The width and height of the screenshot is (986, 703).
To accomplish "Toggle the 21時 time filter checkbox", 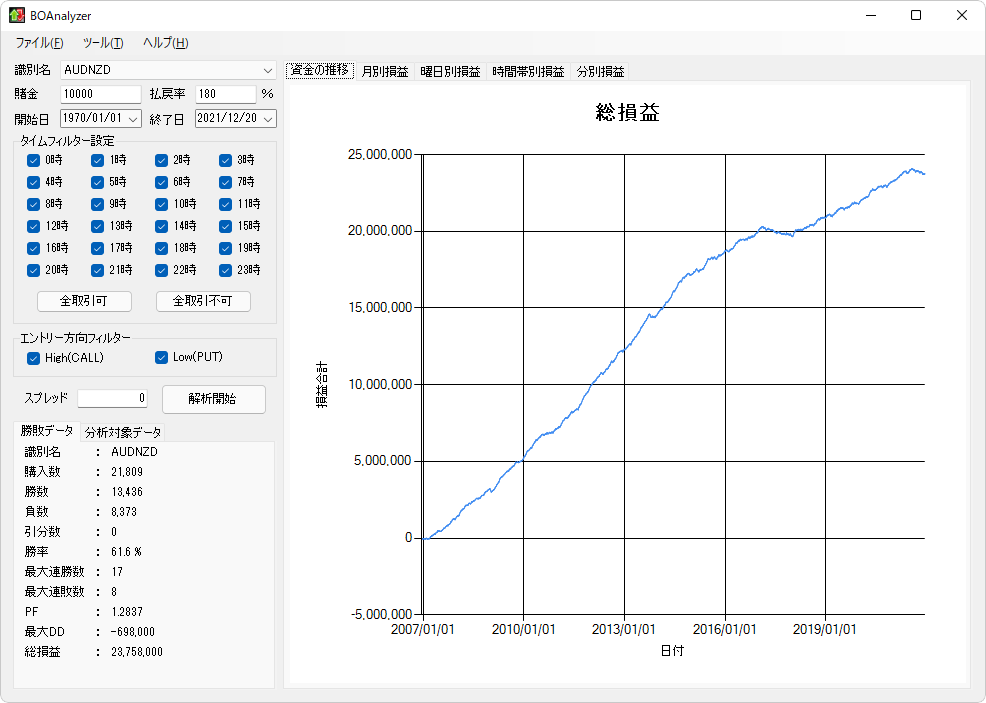I will click(97, 270).
